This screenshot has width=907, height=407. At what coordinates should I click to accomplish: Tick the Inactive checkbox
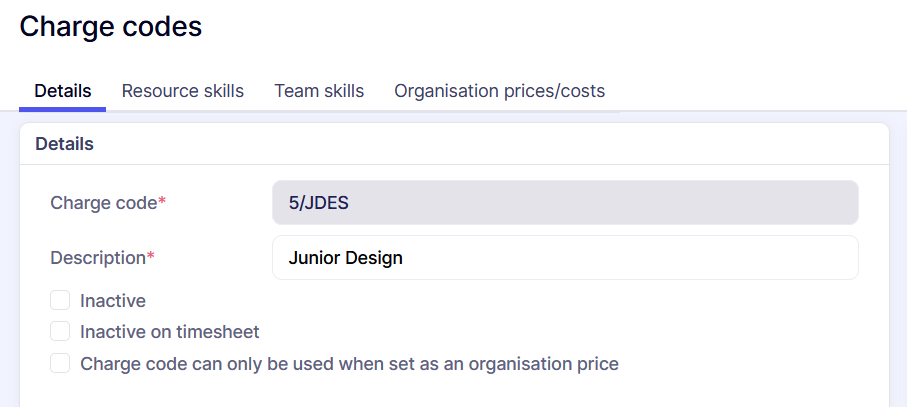point(61,300)
